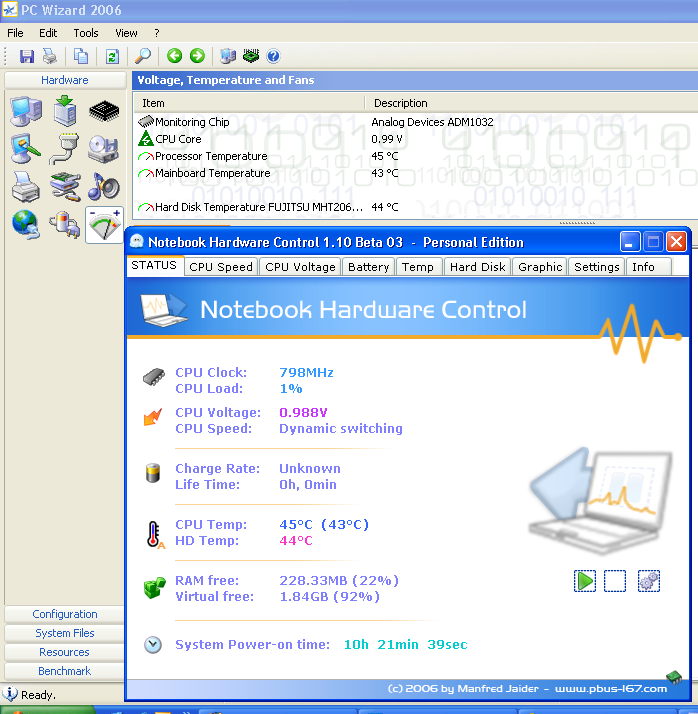Click the Save icon in PC Wizard toolbar
This screenshot has width=698, height=714.
pos(27,56)
